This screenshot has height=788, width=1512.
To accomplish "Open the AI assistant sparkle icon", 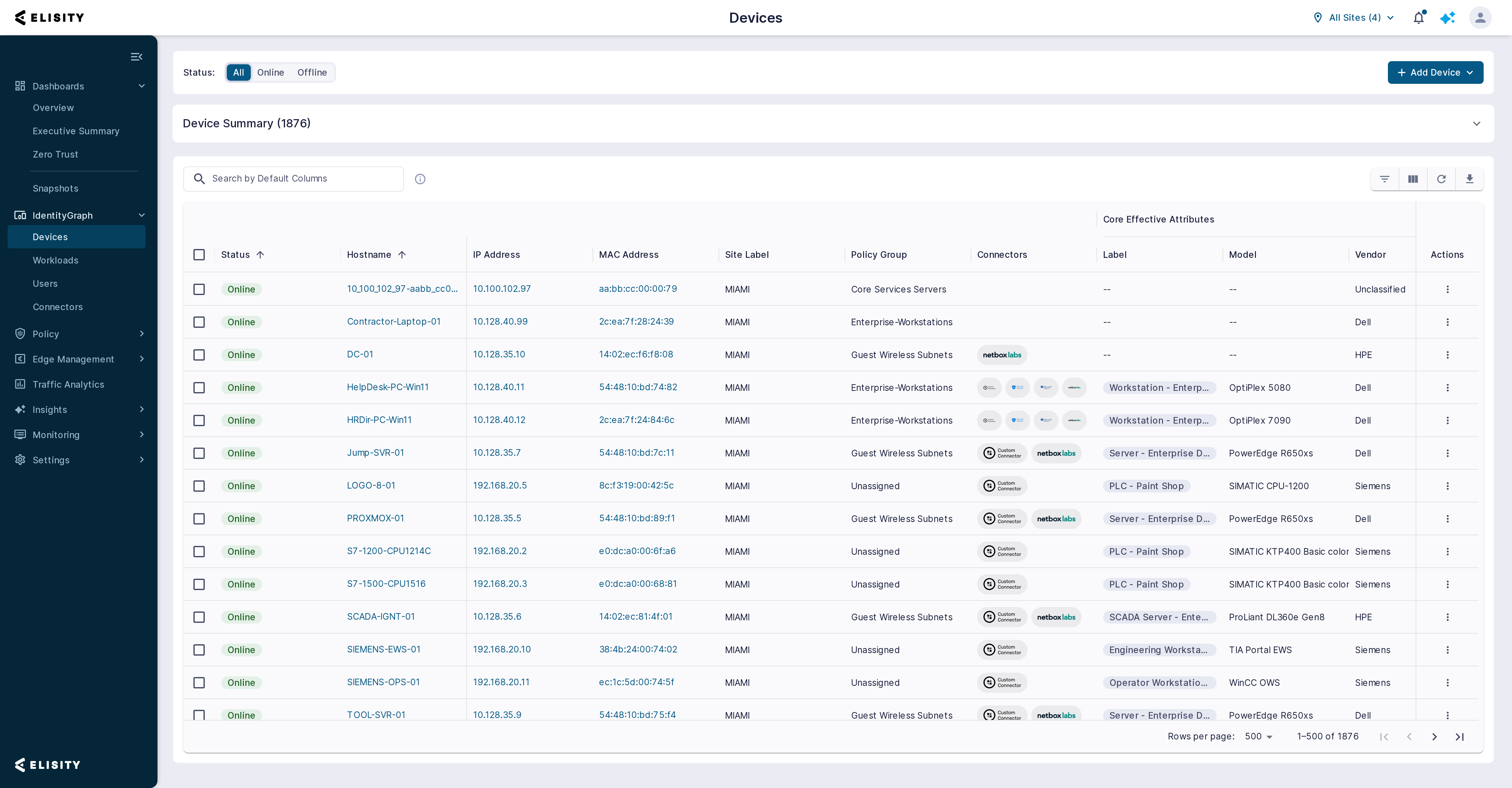I will click(x=1447, y=18).
